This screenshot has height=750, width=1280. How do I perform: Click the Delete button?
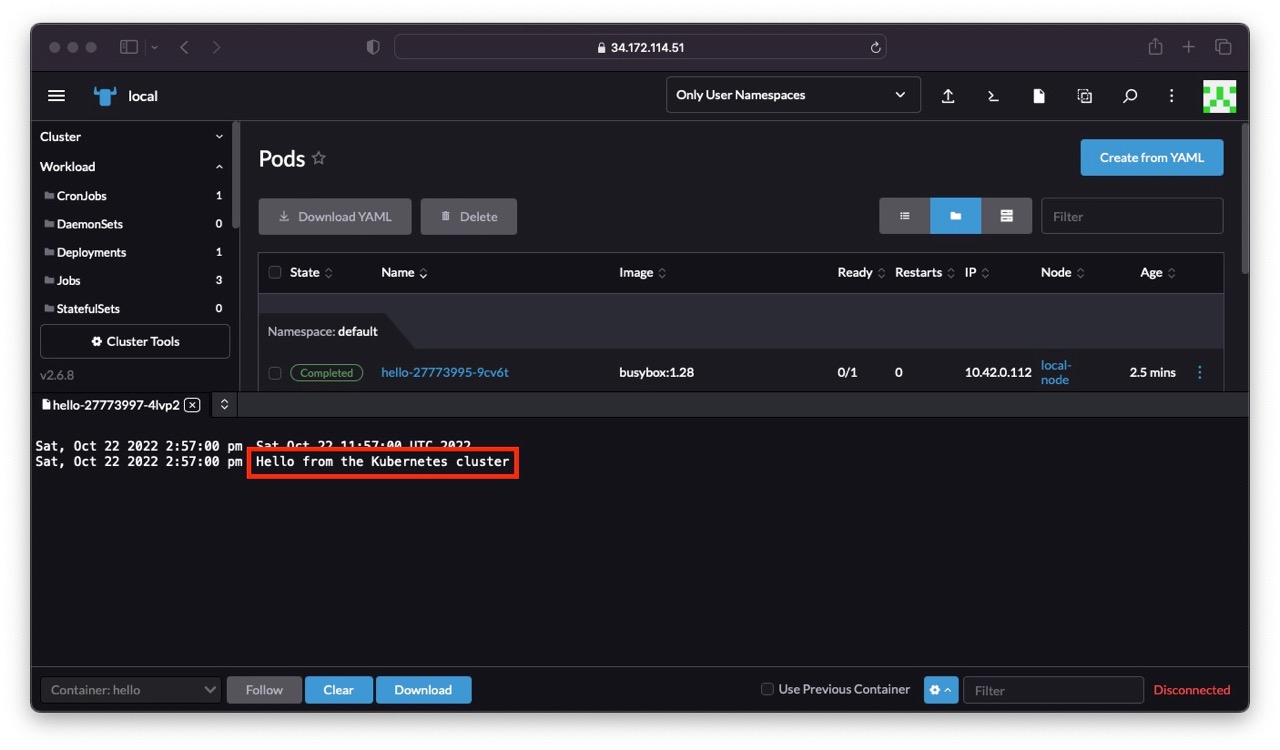469,216
